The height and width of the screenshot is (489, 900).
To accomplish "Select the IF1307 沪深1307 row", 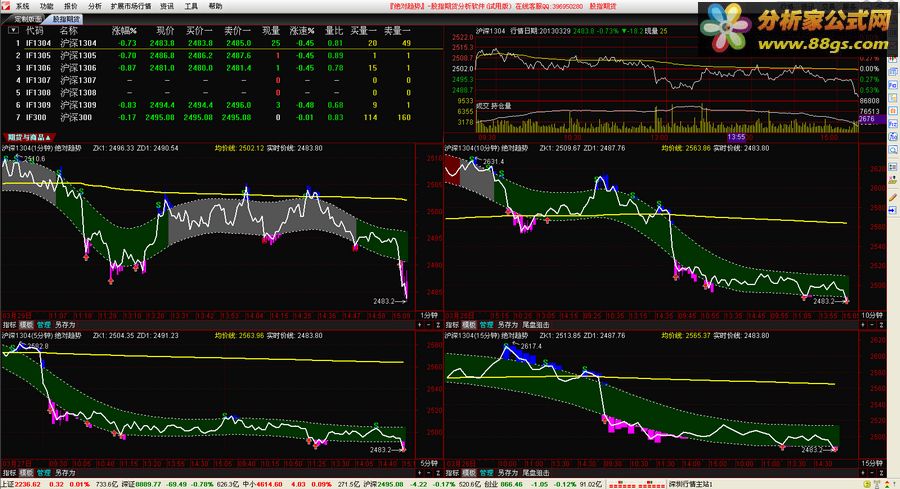I will point(222,80).
